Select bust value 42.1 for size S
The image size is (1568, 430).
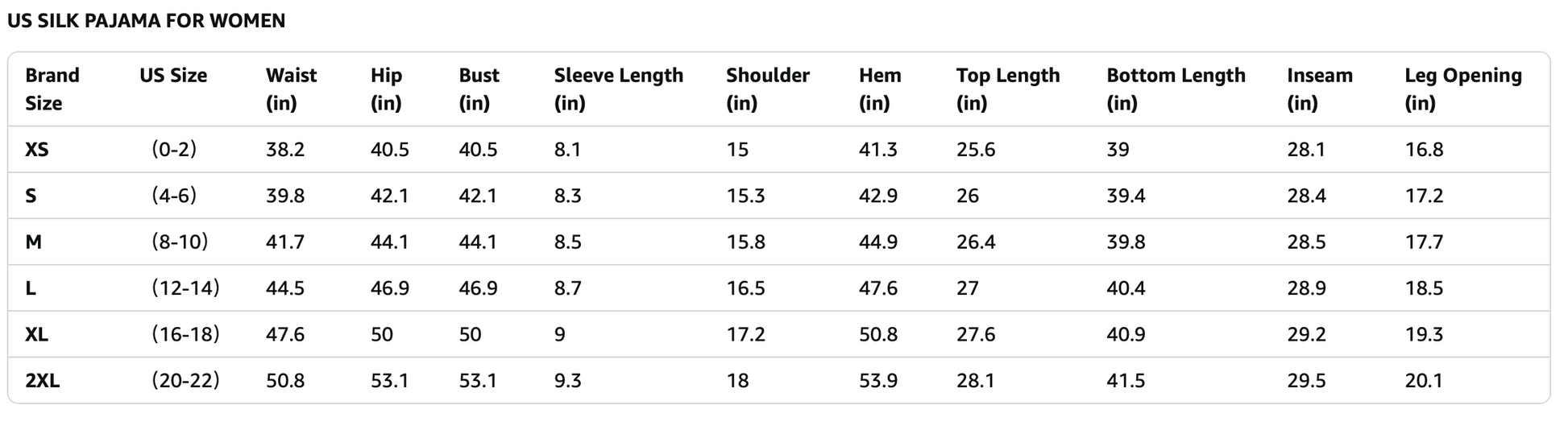click(478, 196)
